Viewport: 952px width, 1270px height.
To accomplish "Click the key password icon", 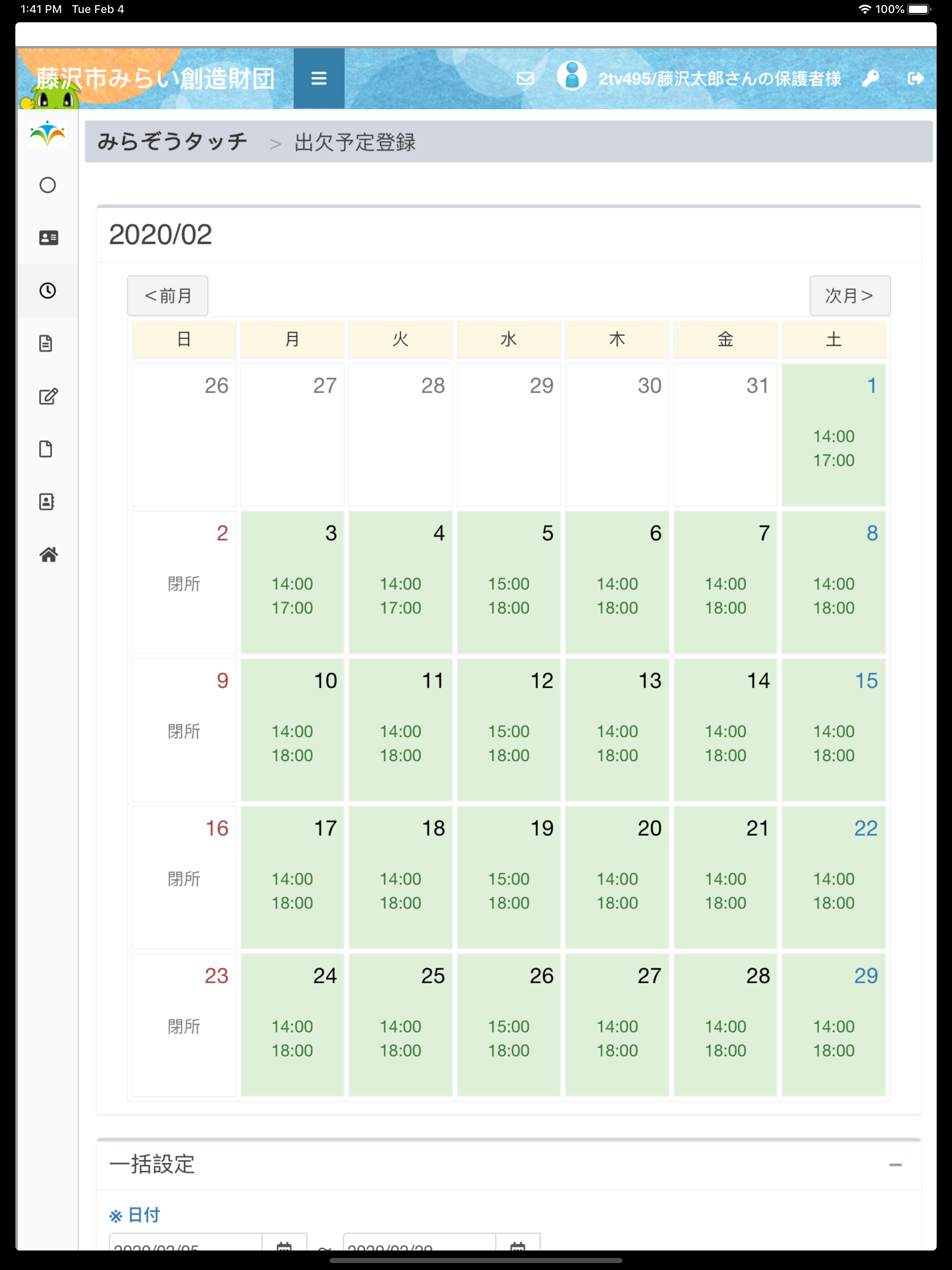I will (870, 78).
